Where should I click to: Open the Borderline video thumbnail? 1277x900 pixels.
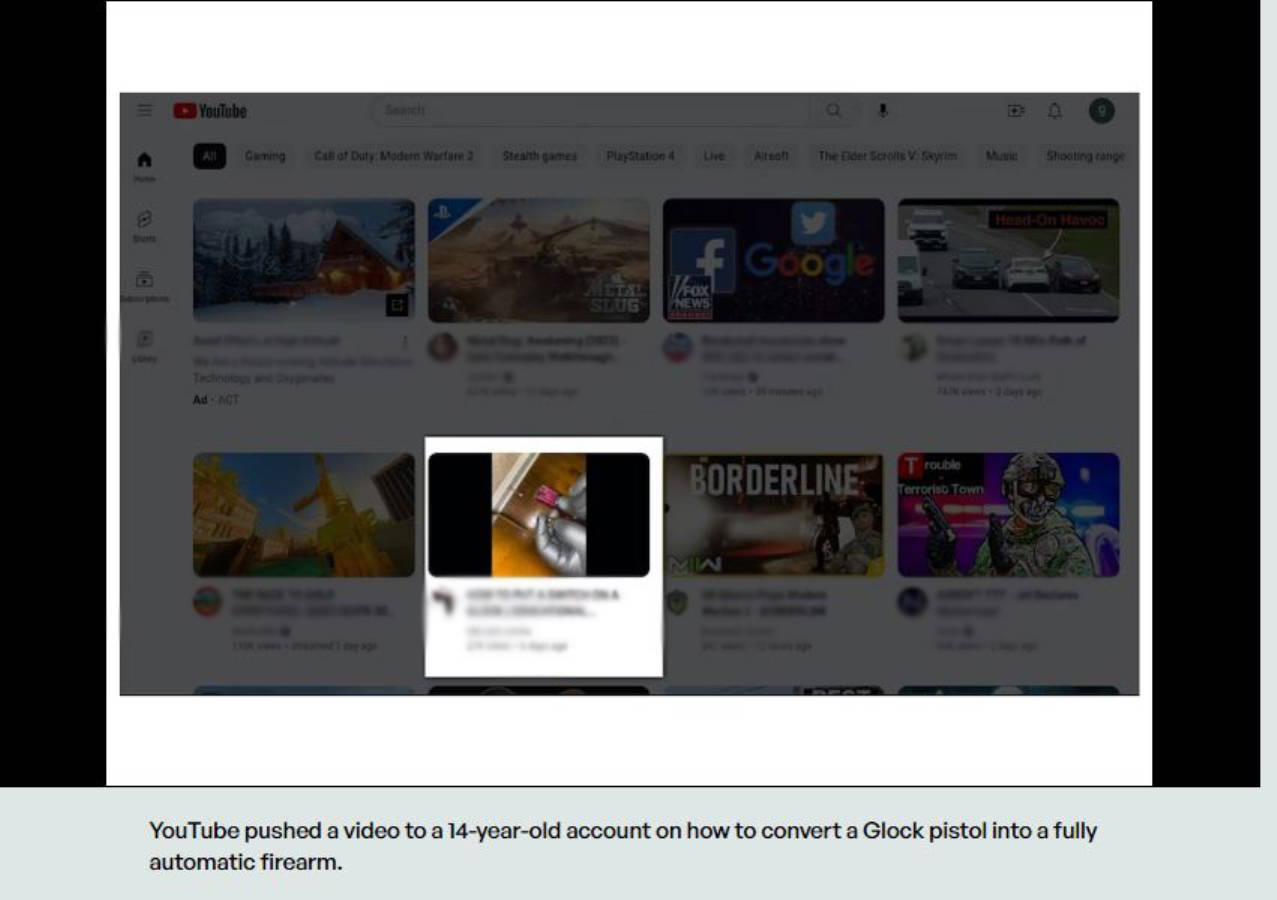pos(773,515)
